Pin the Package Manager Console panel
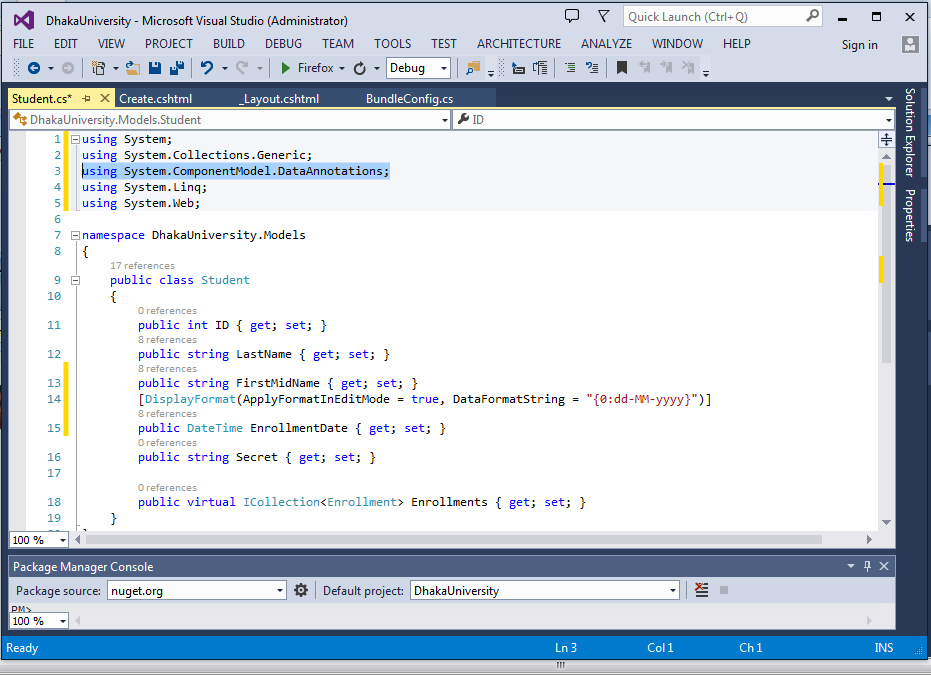This screenshot has width=931, height=676. pos(866,565)
